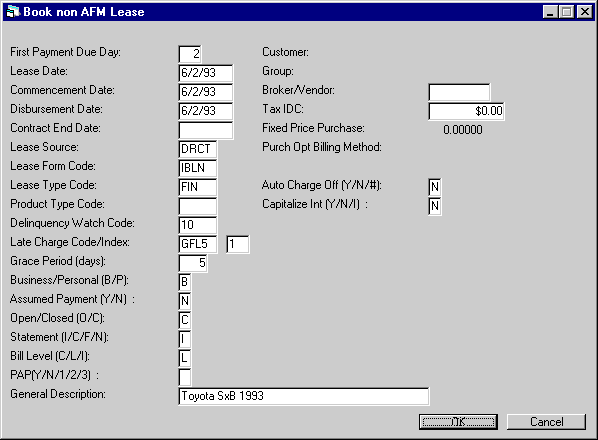Focus the empty Broker/Vendor field
598x440 pixels.
(x=459, y=92)
